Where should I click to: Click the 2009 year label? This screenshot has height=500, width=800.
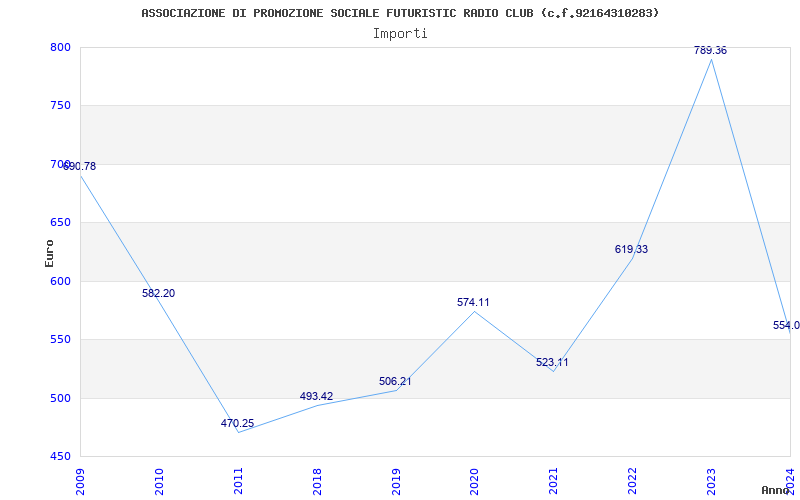[x=80, y=481]
